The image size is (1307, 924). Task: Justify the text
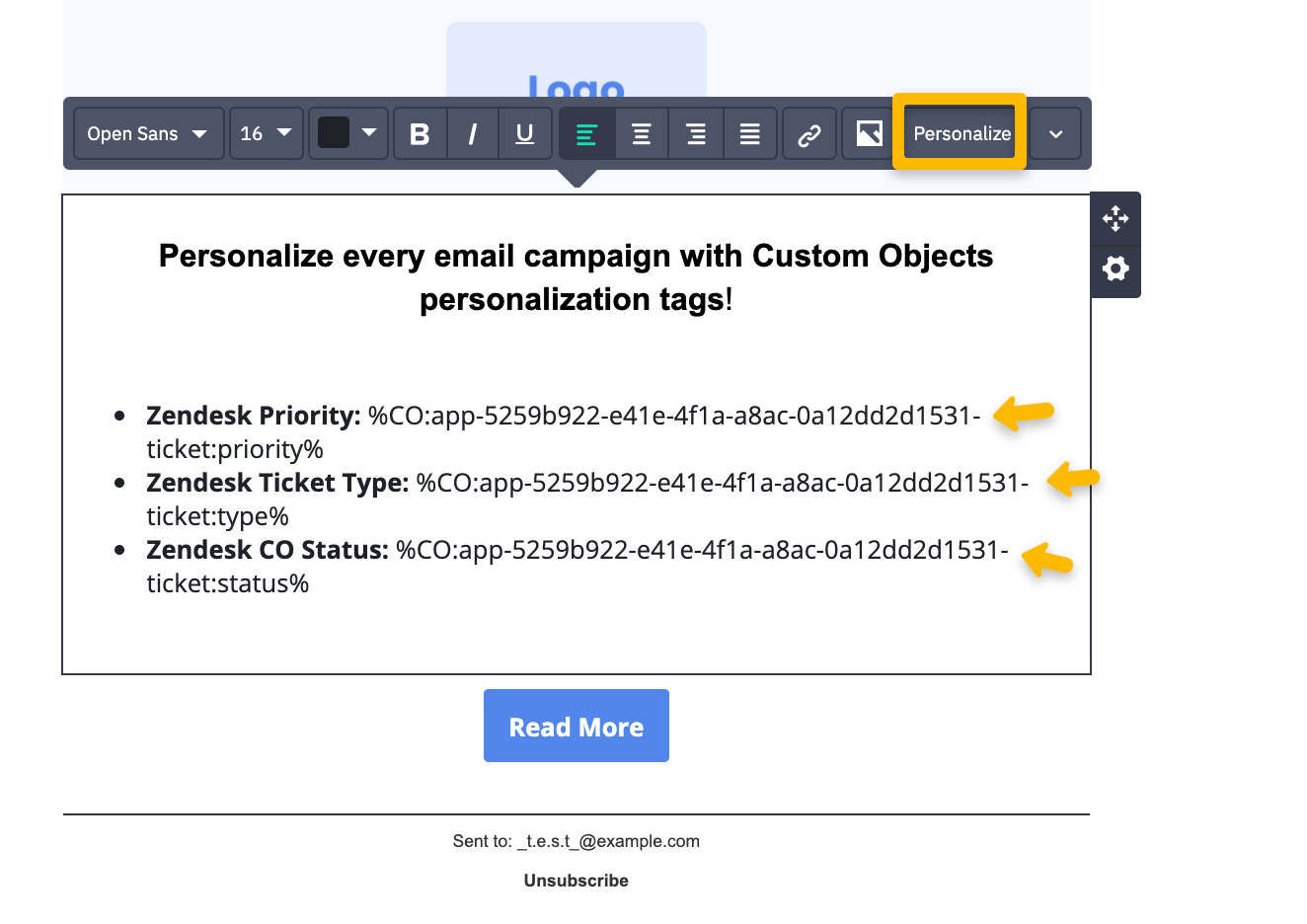click(x=750, y=133)
